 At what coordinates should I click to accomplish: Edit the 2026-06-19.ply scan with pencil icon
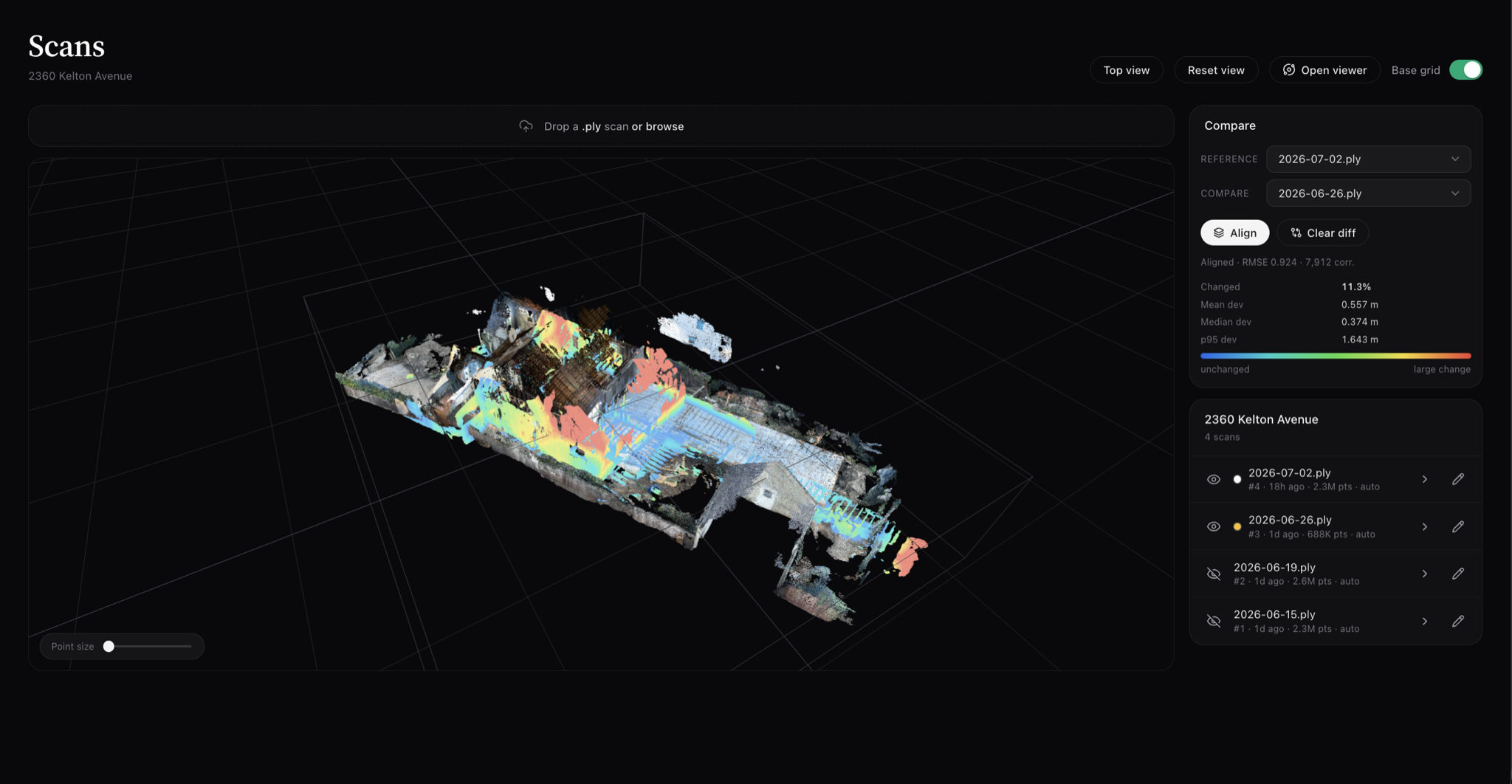(1457, 574)
